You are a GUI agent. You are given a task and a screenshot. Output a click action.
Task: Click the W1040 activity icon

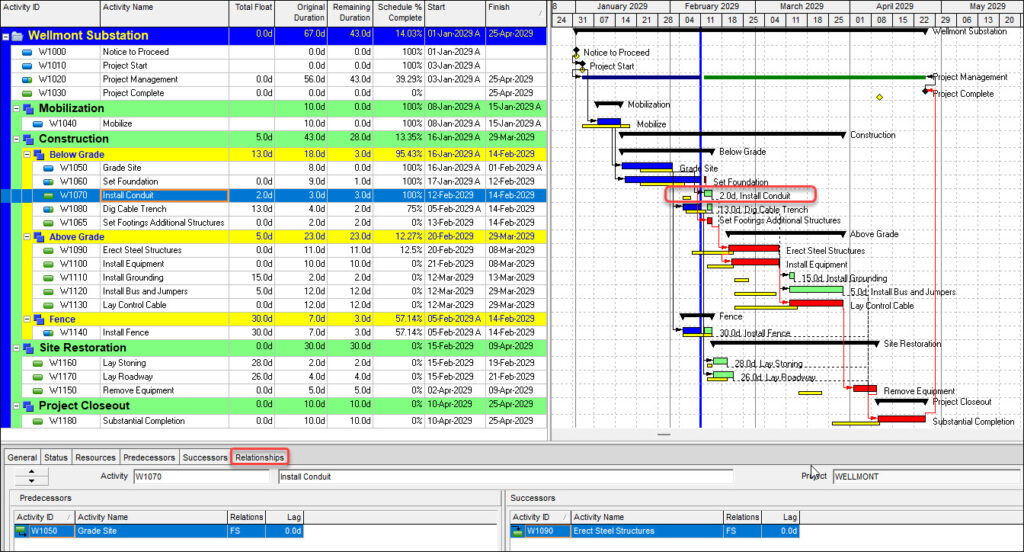[x=38, y=124]
